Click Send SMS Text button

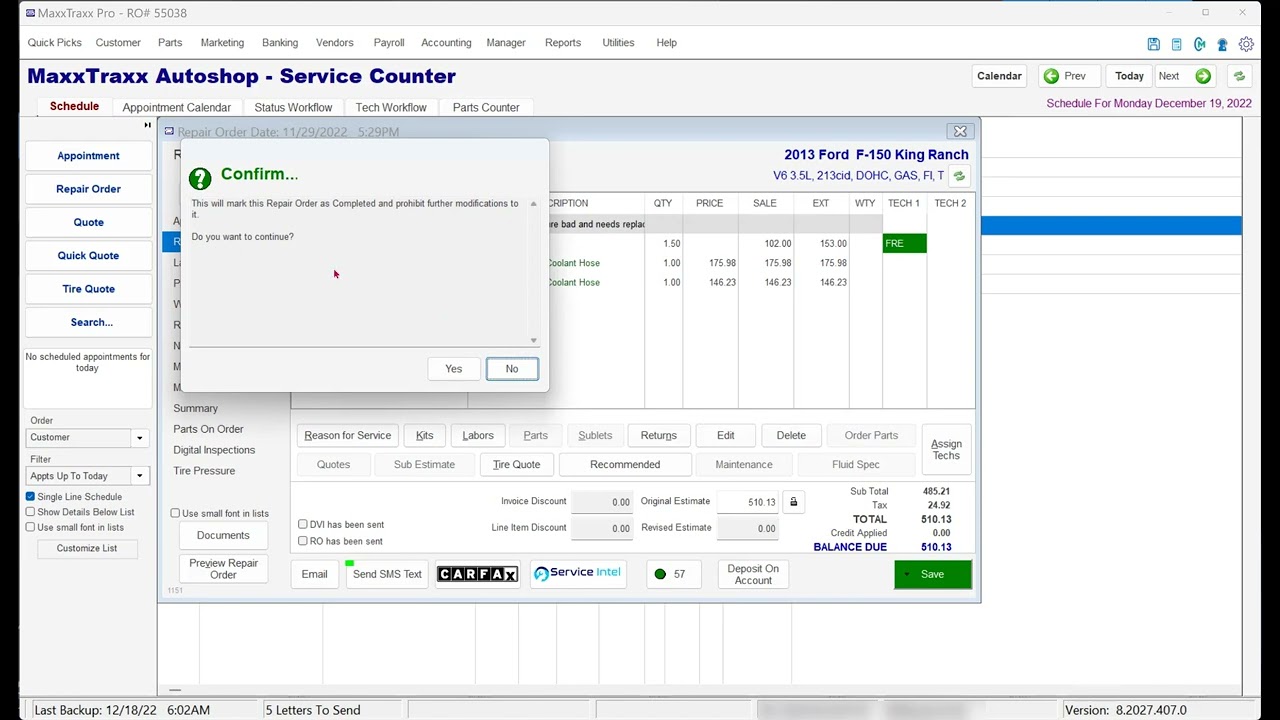pyautogui.click(x=387, y=574)
